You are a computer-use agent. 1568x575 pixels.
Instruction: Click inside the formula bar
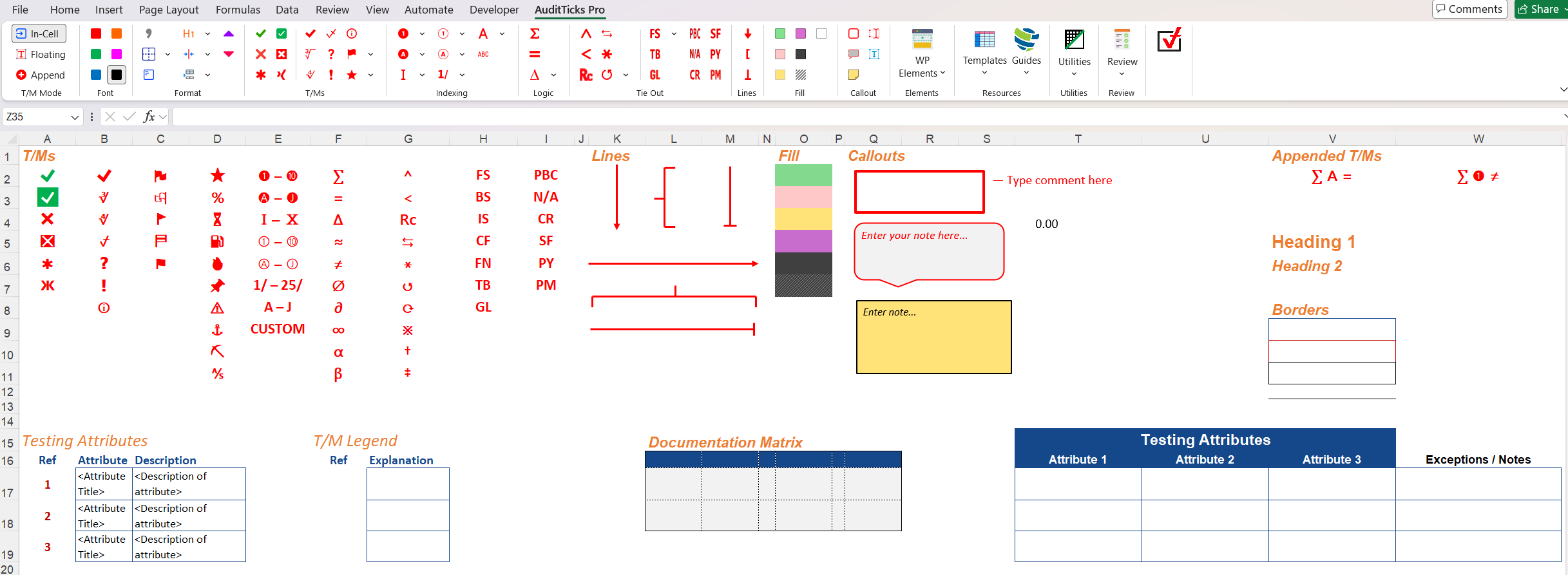866,117
